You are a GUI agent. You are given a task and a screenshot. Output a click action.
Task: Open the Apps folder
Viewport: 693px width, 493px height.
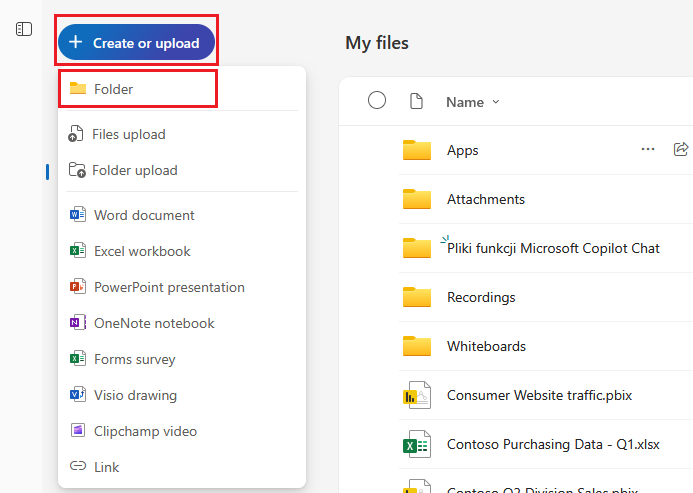(x=462, y=150)
